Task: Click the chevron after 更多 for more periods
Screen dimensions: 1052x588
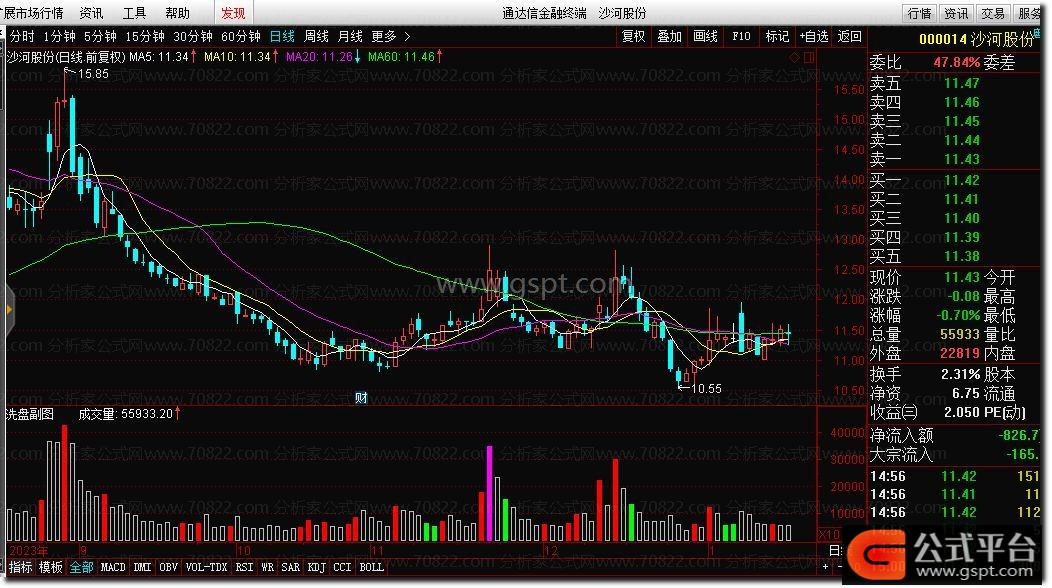Action: [407, 36]
